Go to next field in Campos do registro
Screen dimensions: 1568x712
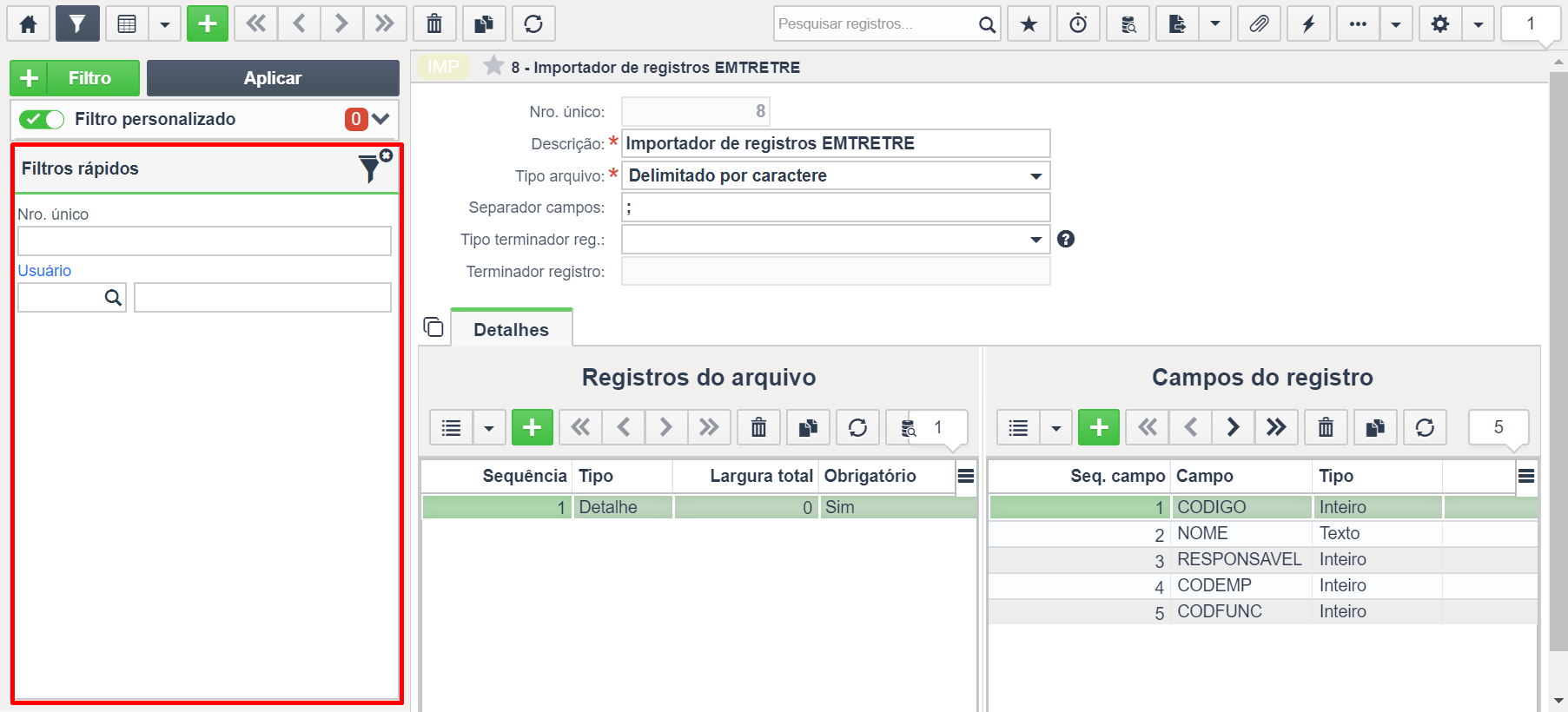pos(1233,427)
